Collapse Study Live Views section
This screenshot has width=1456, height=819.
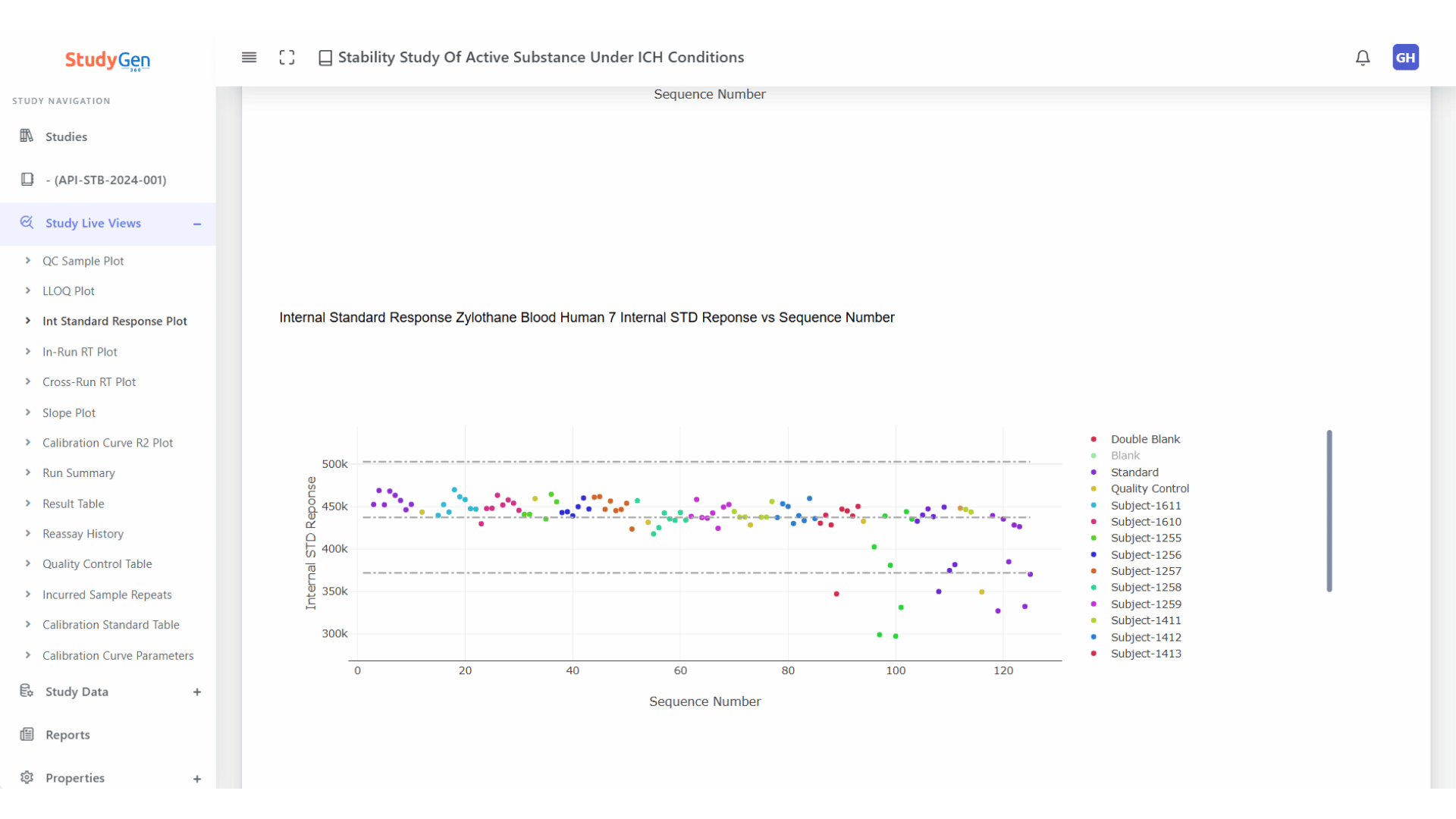[197, 224]
